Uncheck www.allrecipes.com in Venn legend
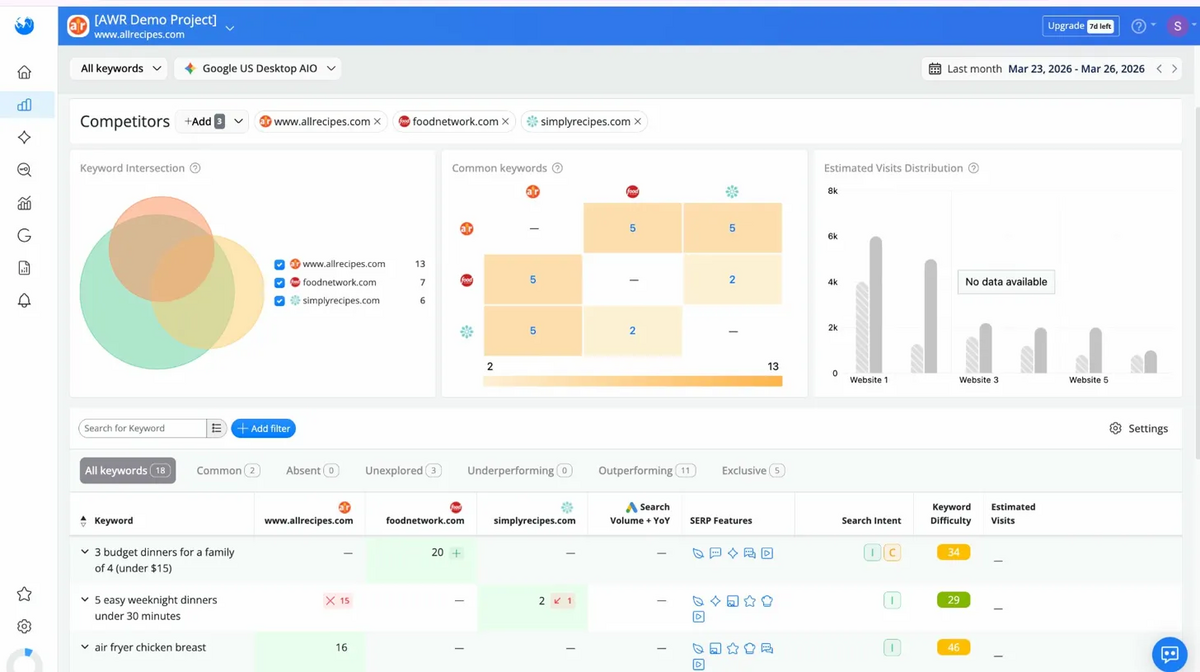The height and width of the screenshot is (672, 1200). click(279, 265)
